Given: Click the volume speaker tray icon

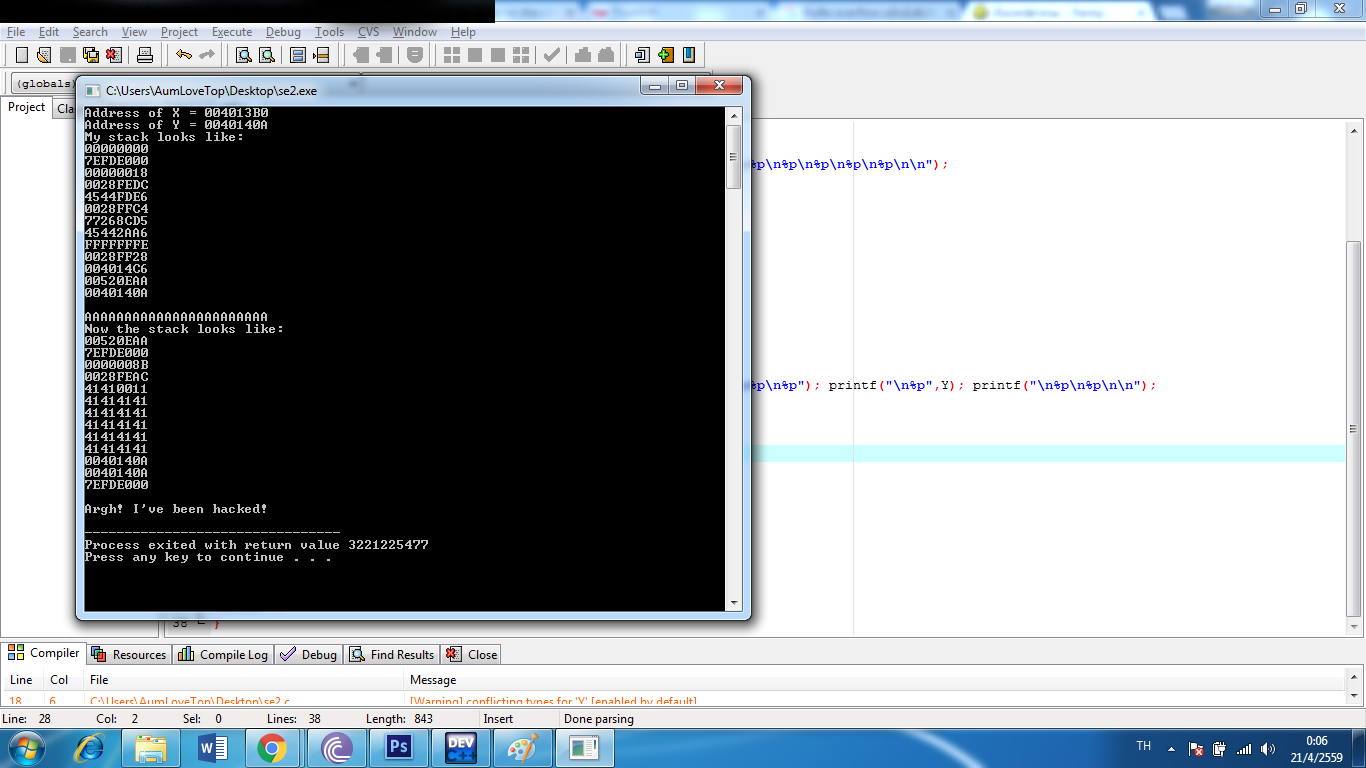Looking at the screenshot, I should [x=1268, y=748].
